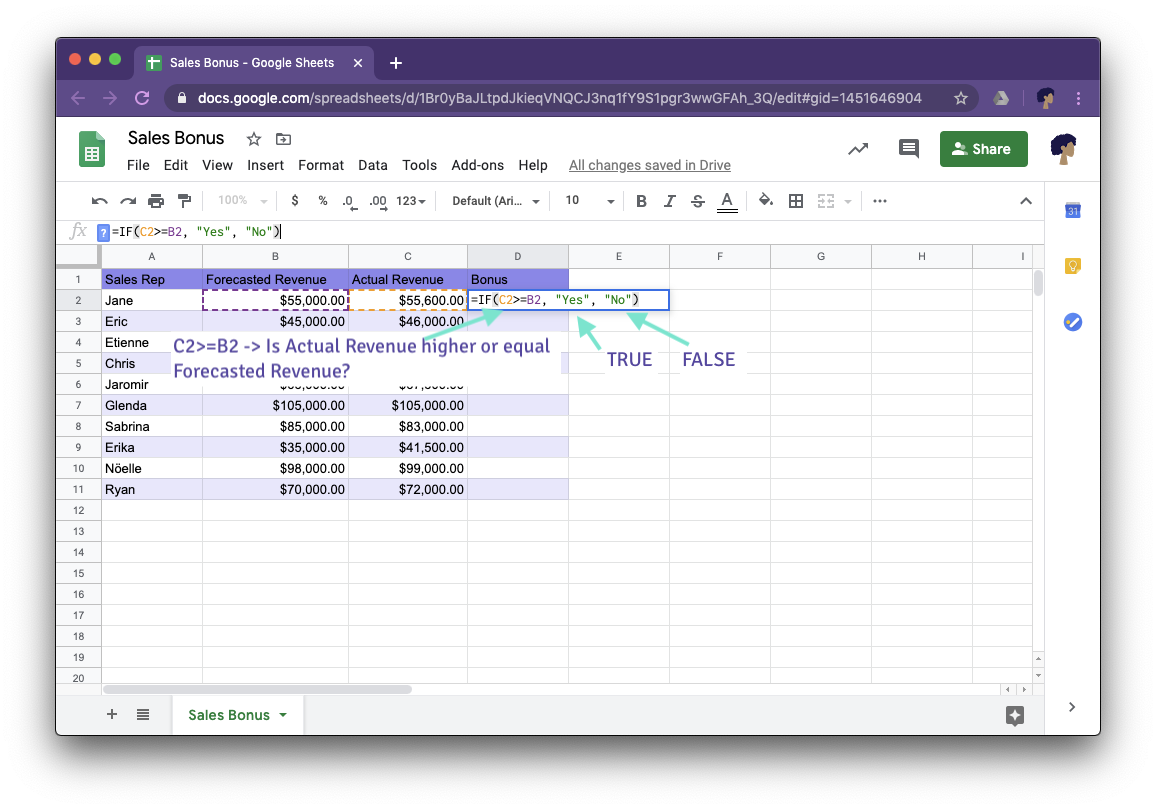Format selection as percent

[x=321, y=201]
